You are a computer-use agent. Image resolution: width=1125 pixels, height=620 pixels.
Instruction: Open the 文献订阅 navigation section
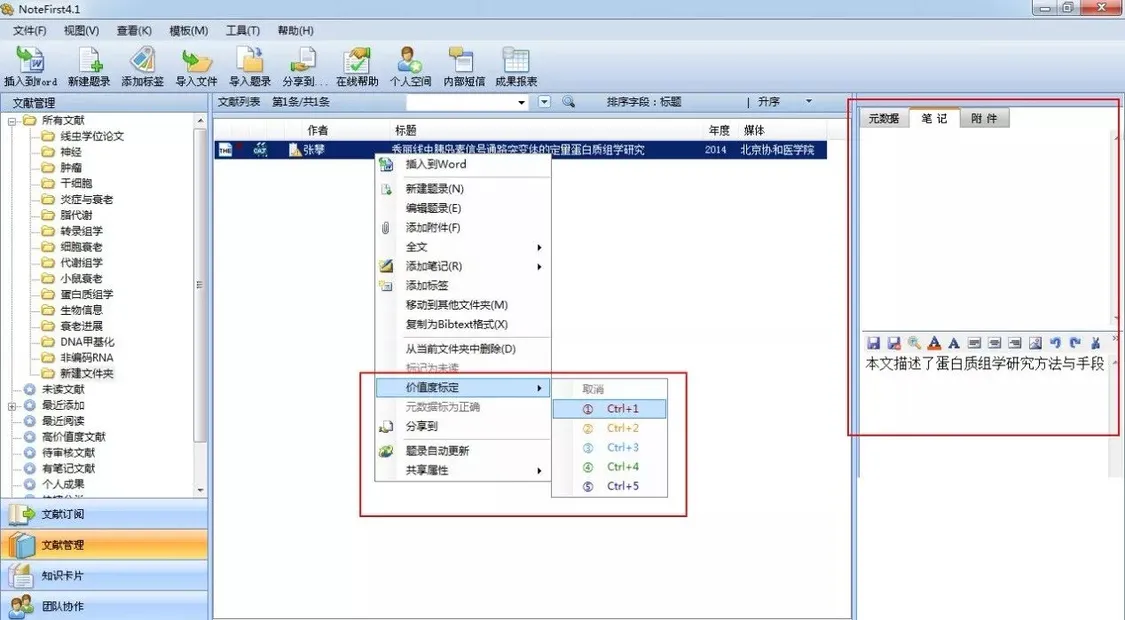point(104,514)
